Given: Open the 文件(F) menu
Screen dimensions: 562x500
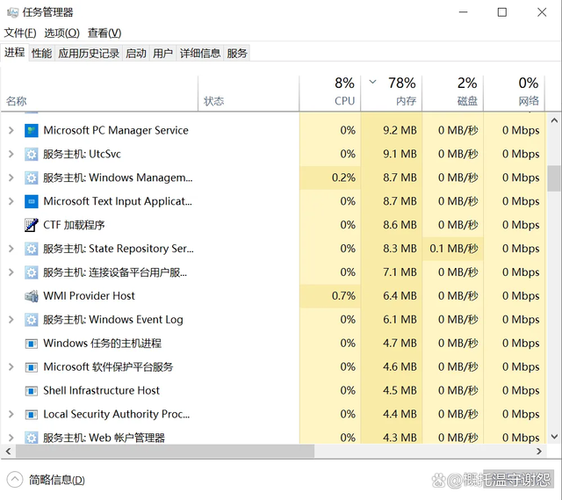Looking at the screenshot, I should [20, 33].
